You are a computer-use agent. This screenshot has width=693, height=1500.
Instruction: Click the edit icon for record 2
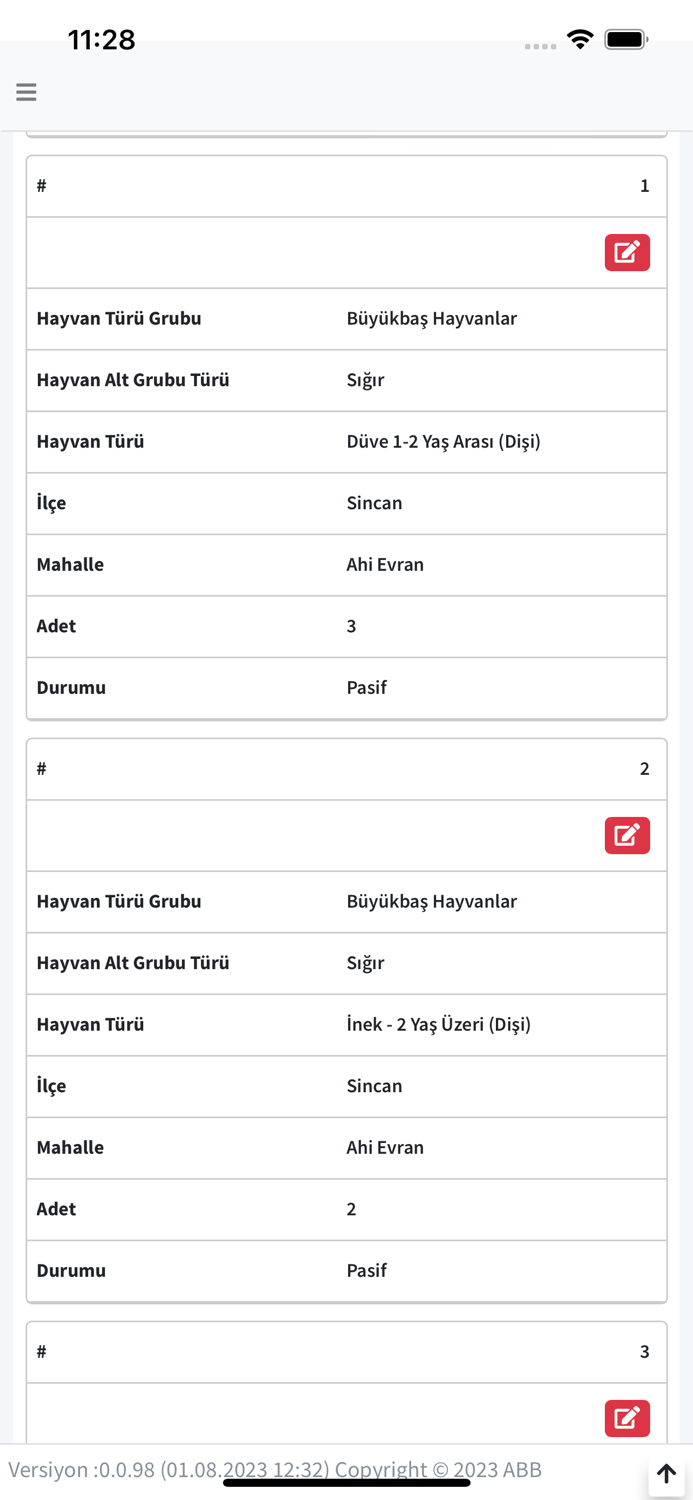point(627,835)
